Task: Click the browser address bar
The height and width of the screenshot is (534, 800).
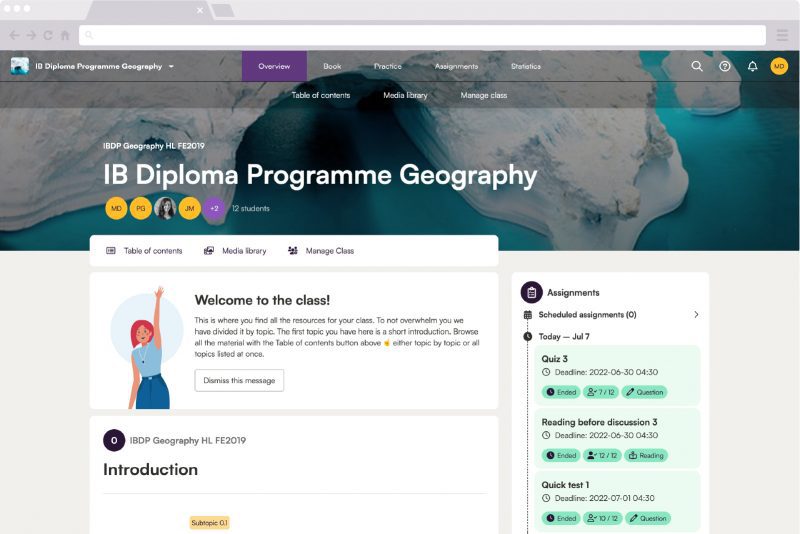Action: pyautogui.click(x=422, y=35)
